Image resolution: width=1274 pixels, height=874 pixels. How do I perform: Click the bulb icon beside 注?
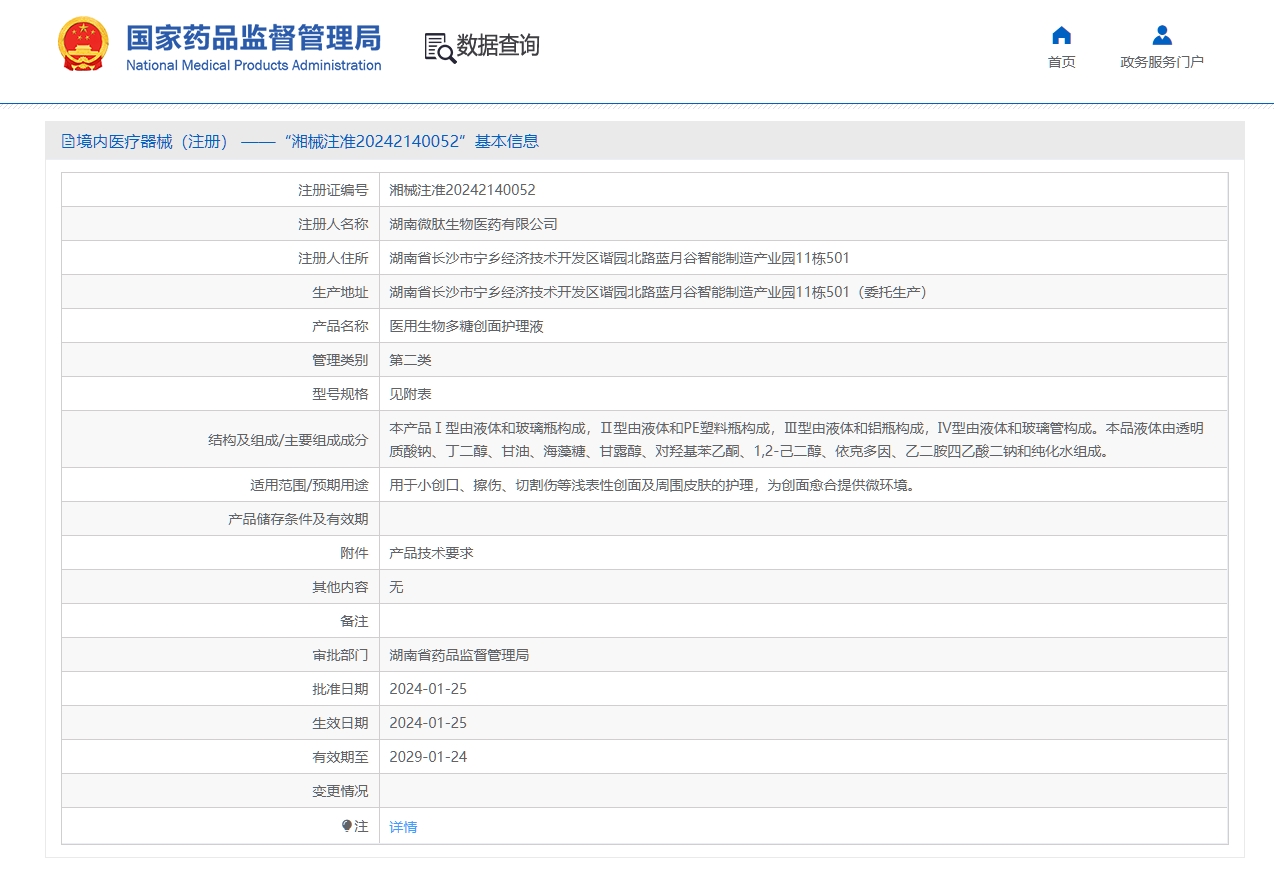(x=347, y=826)
